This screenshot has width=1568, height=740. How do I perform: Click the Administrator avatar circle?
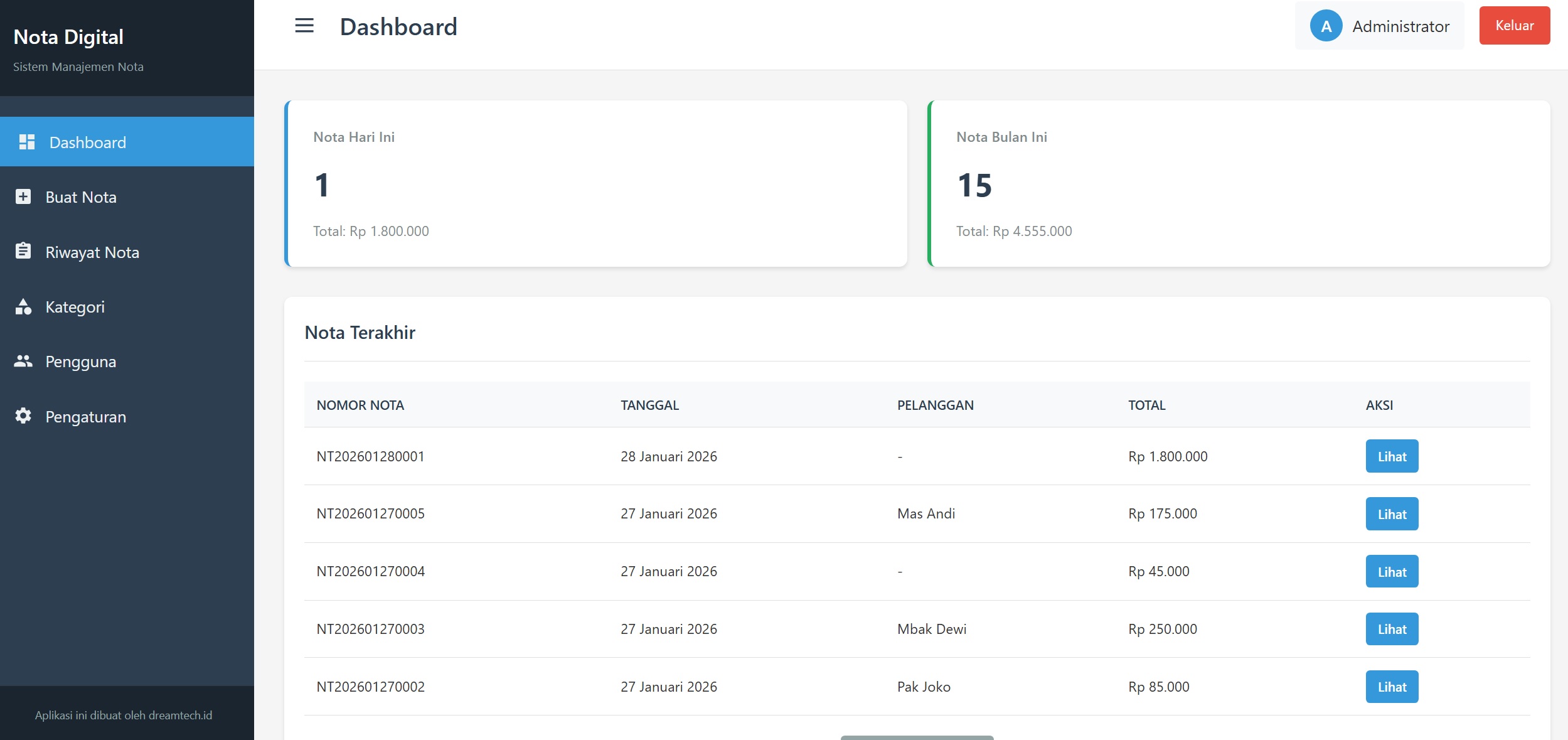tap(1325, 26)
